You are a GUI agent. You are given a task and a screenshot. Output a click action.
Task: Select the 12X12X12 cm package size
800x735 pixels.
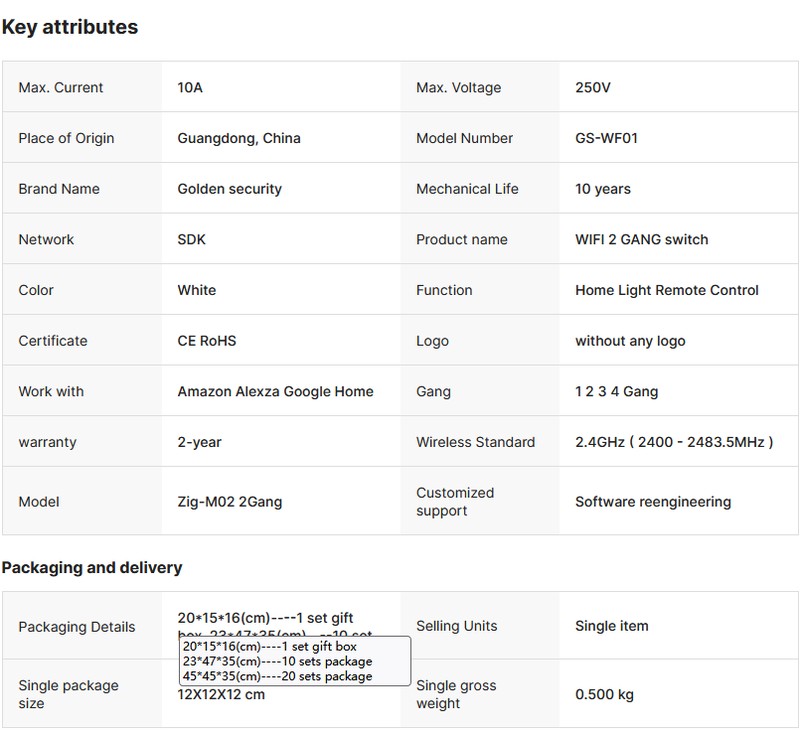(222, 695)
